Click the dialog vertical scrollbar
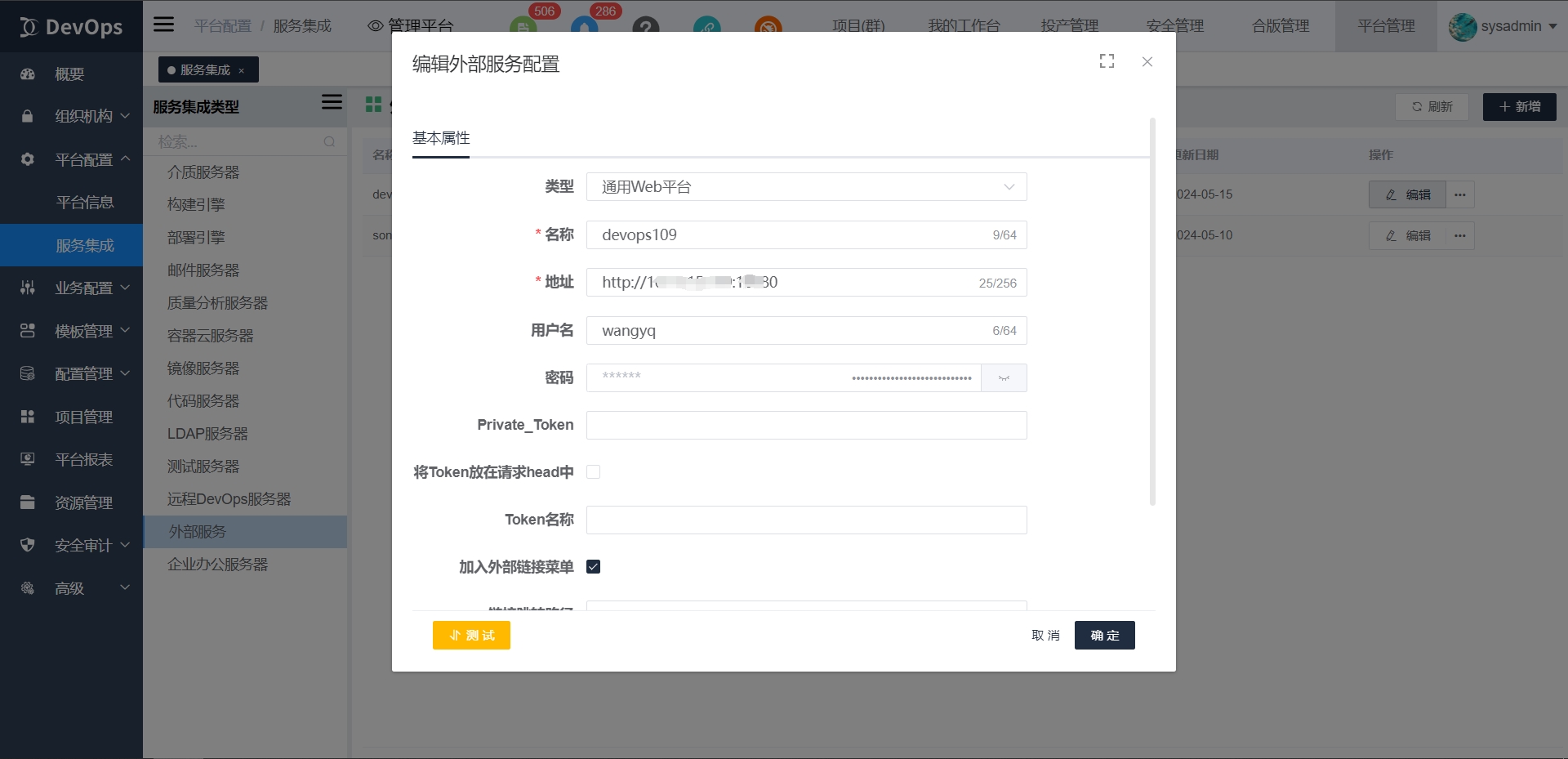Image resolution: width=1568 pixels, height=759 pixels. 1152,310
